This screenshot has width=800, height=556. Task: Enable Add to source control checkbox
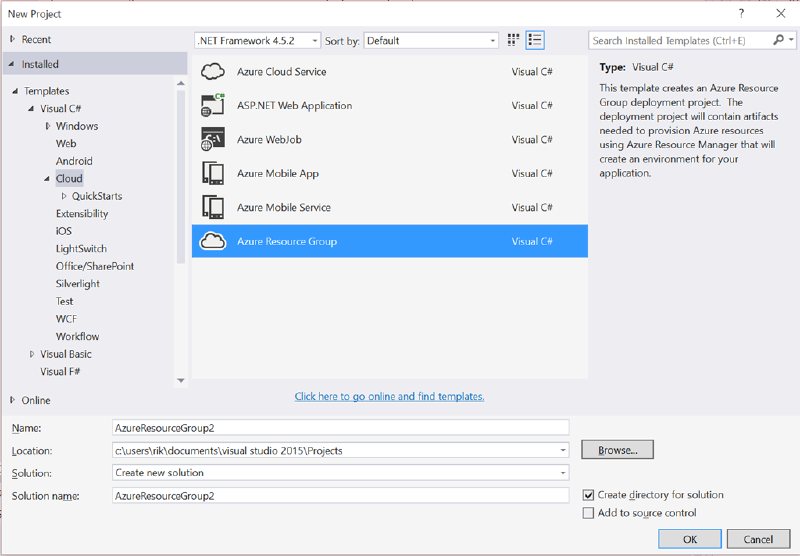(x=588, y=513)
